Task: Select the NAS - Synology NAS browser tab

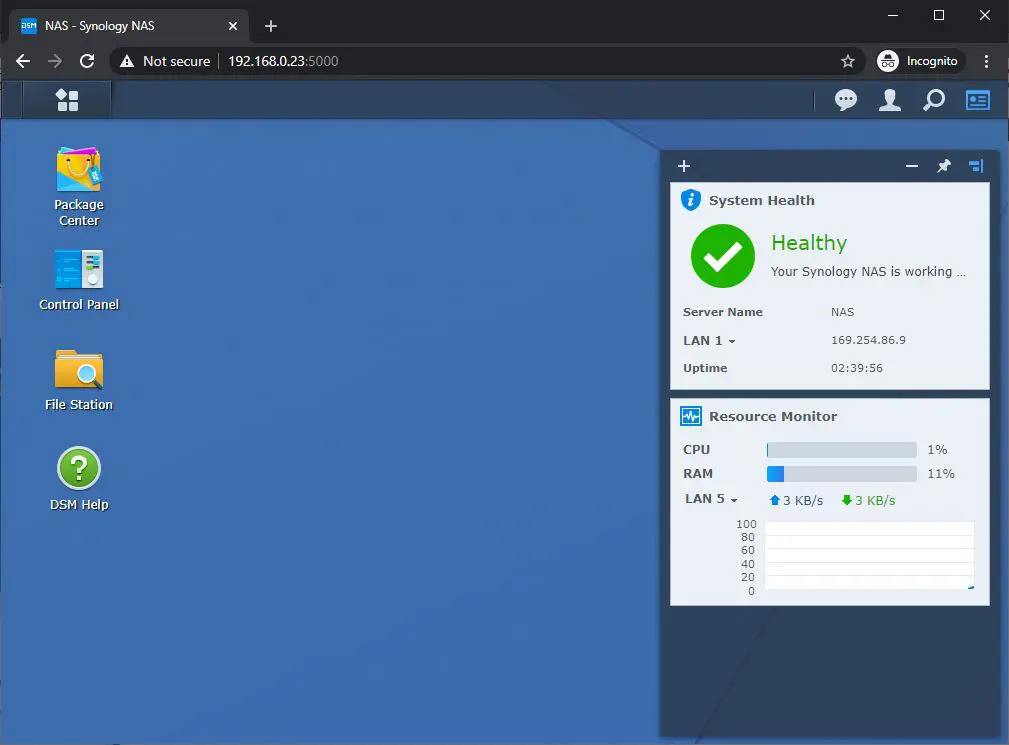Action: [129, 26]
